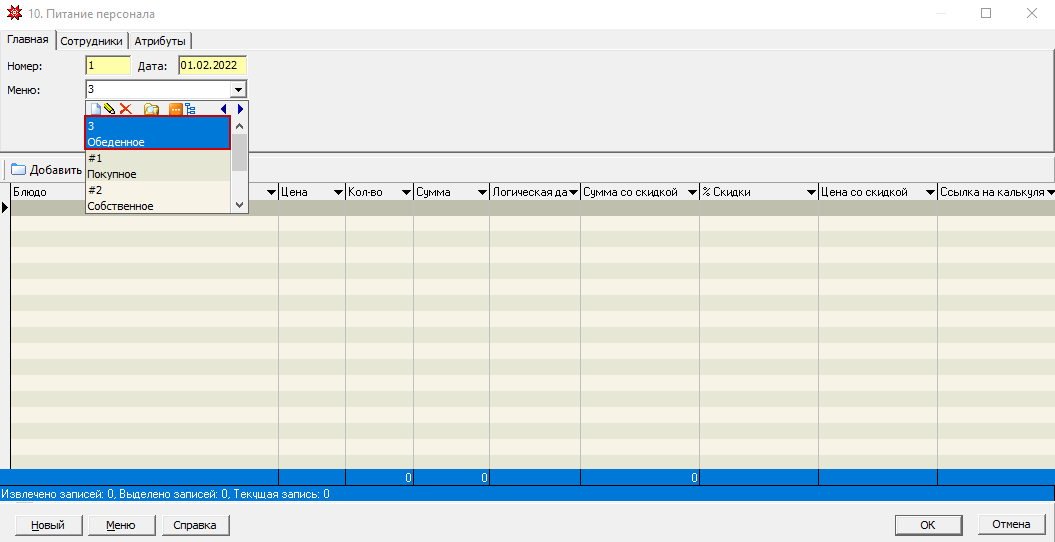Image resolution: width=1055 pixels, height=542 pixels.
Task: Click the orange ellipsis icon
Action: [174, 109]
